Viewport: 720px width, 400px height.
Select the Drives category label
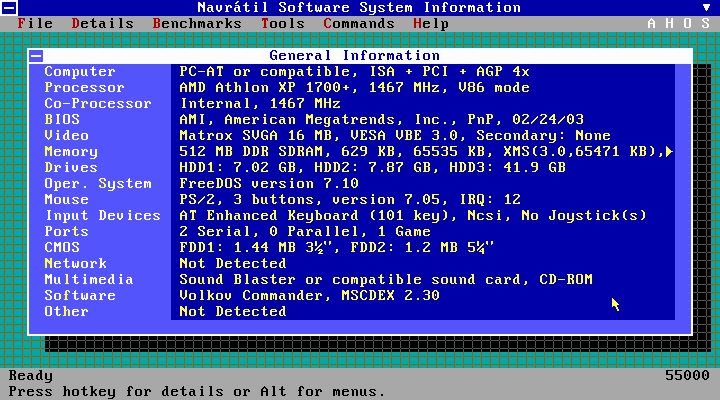tap(71, 168)
